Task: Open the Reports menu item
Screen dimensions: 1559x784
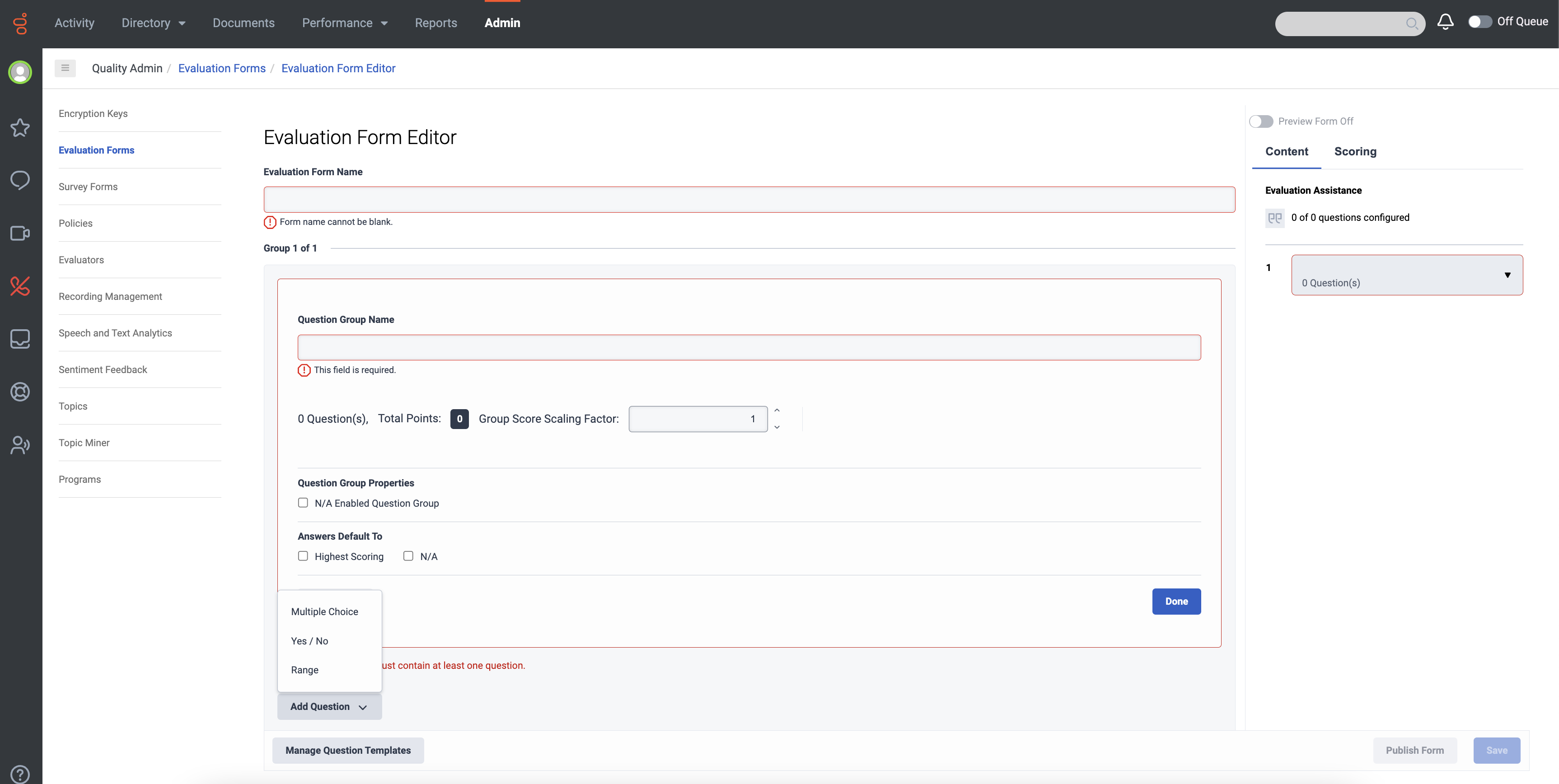Action: [x=436, y=23]
